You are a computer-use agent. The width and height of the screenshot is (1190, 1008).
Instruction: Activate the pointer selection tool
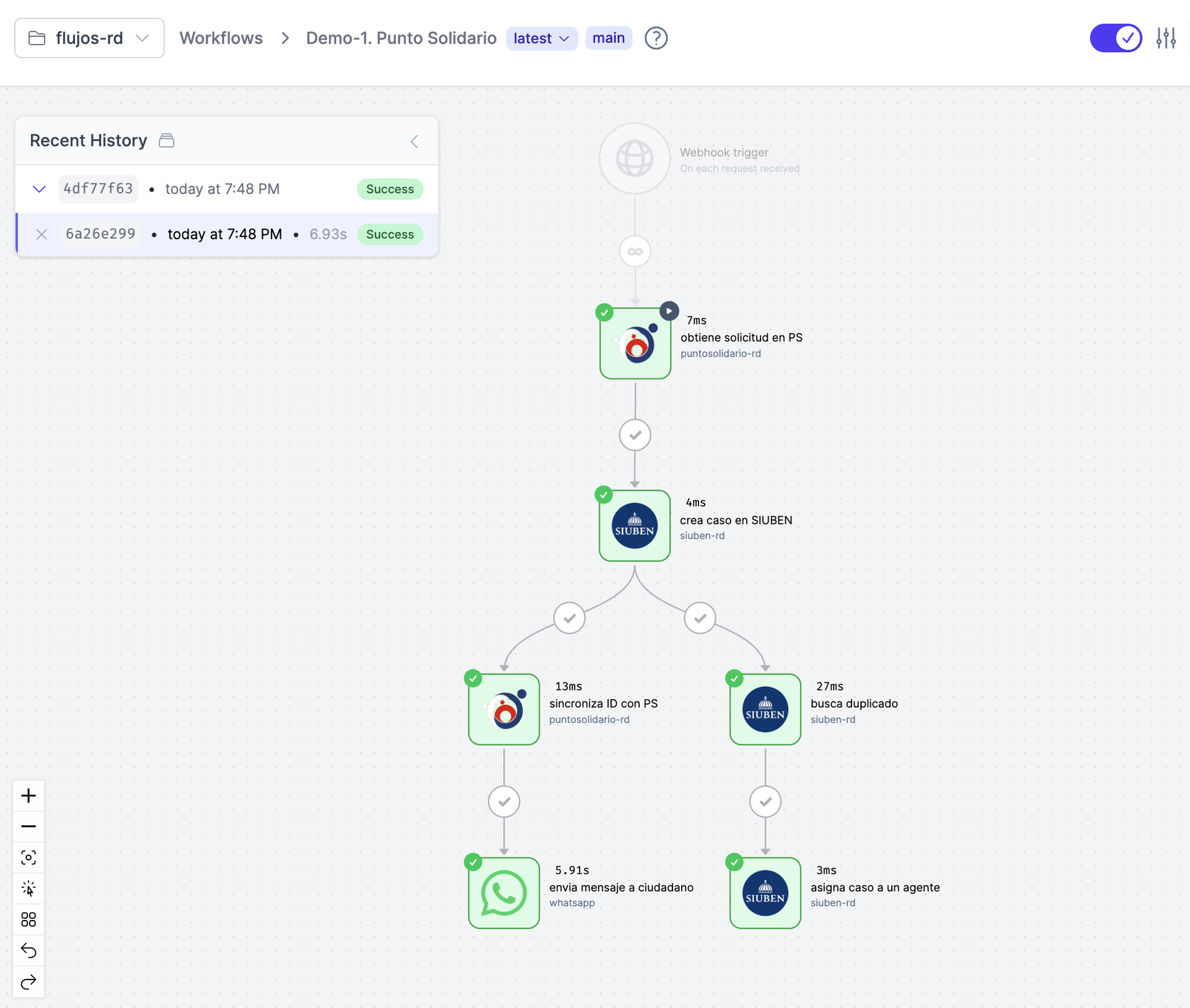(x=29, y=888)
